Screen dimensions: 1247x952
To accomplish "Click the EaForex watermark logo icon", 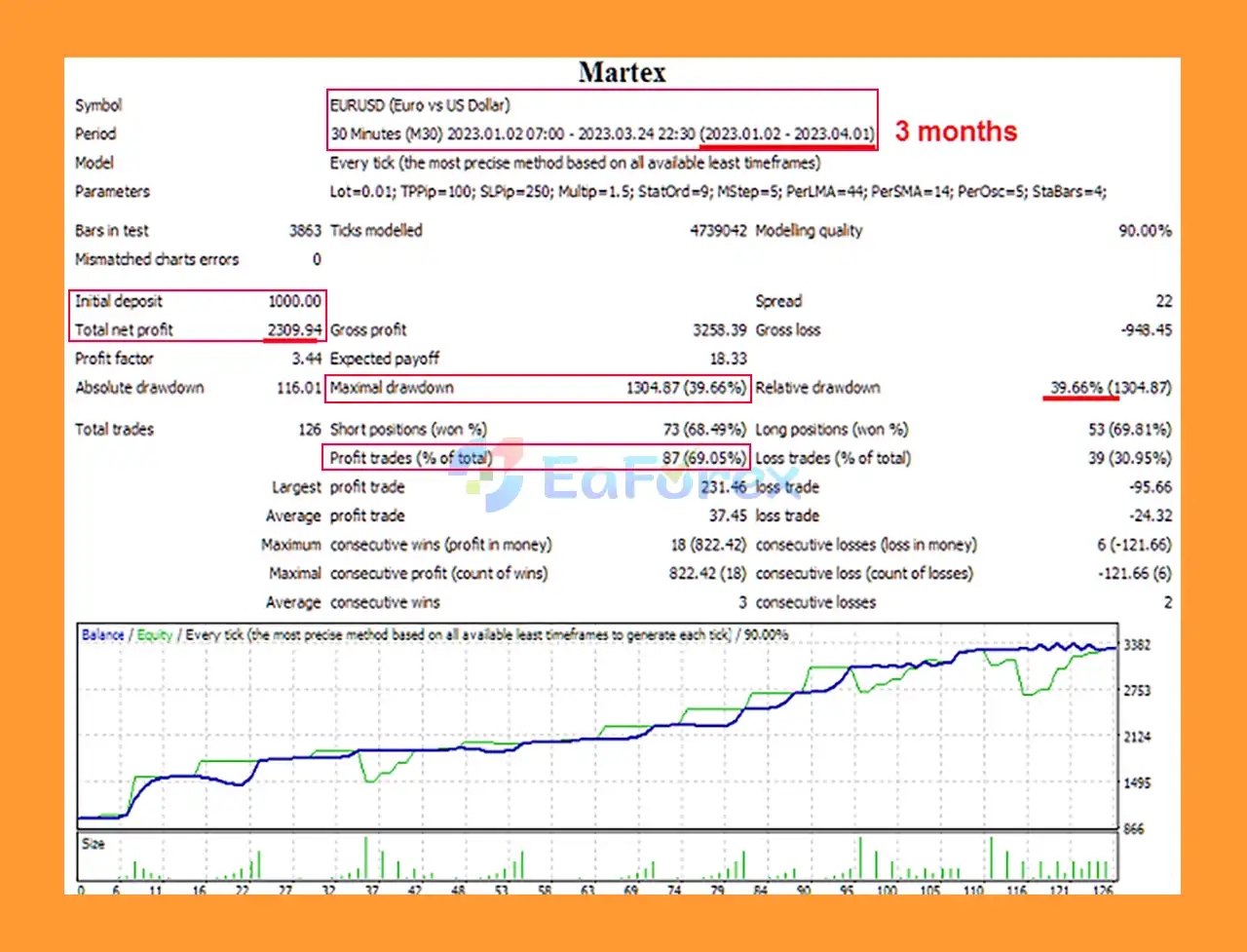I will click(486, 475).
